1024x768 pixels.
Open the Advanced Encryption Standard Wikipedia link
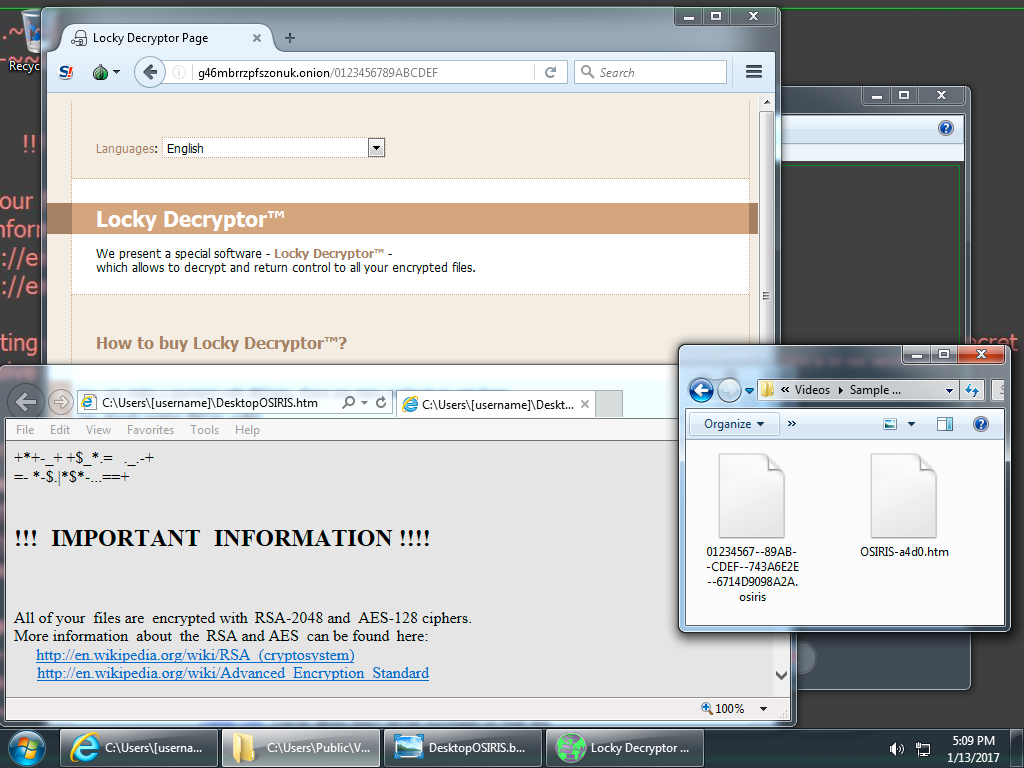[233, 673]
